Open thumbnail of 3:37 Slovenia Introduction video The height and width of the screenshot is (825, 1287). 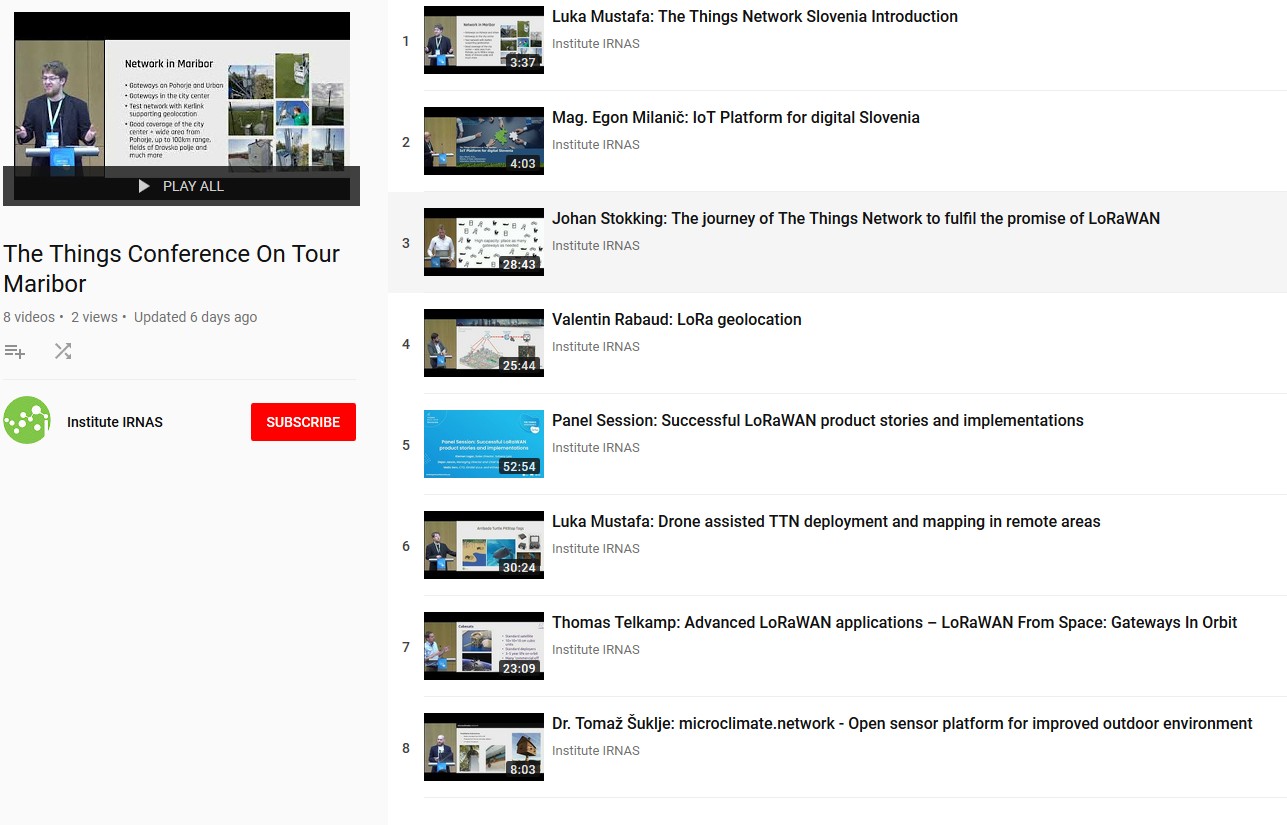point(484,40)
